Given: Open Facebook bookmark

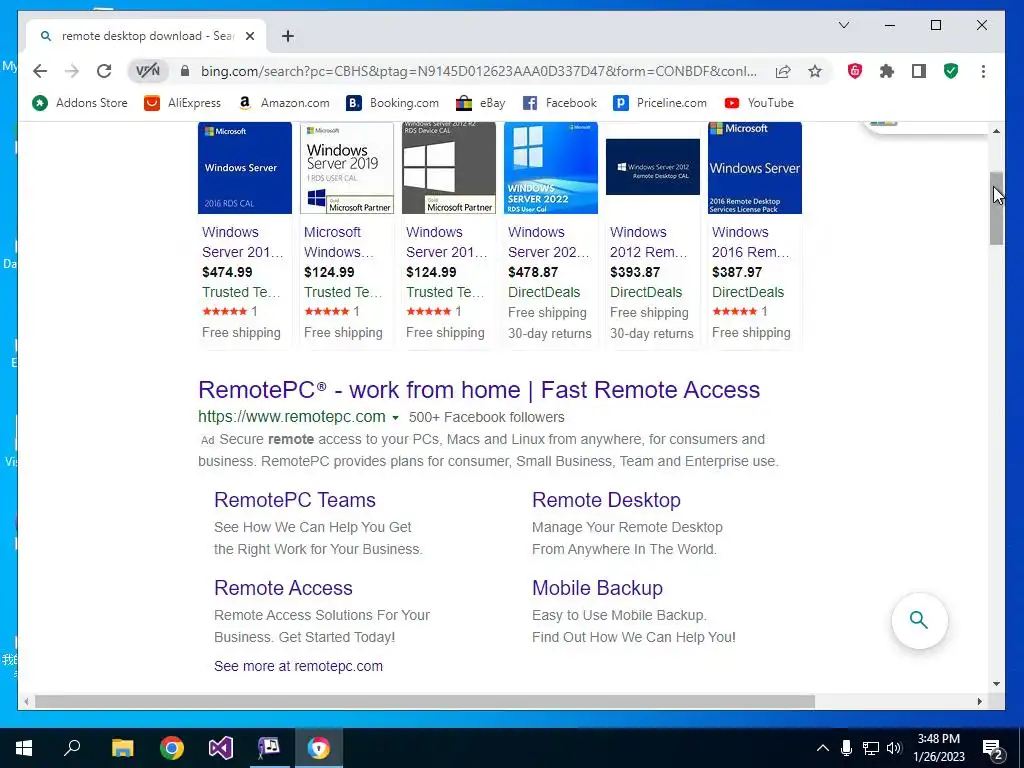Looking at the screenshot, I should point(560,103).
